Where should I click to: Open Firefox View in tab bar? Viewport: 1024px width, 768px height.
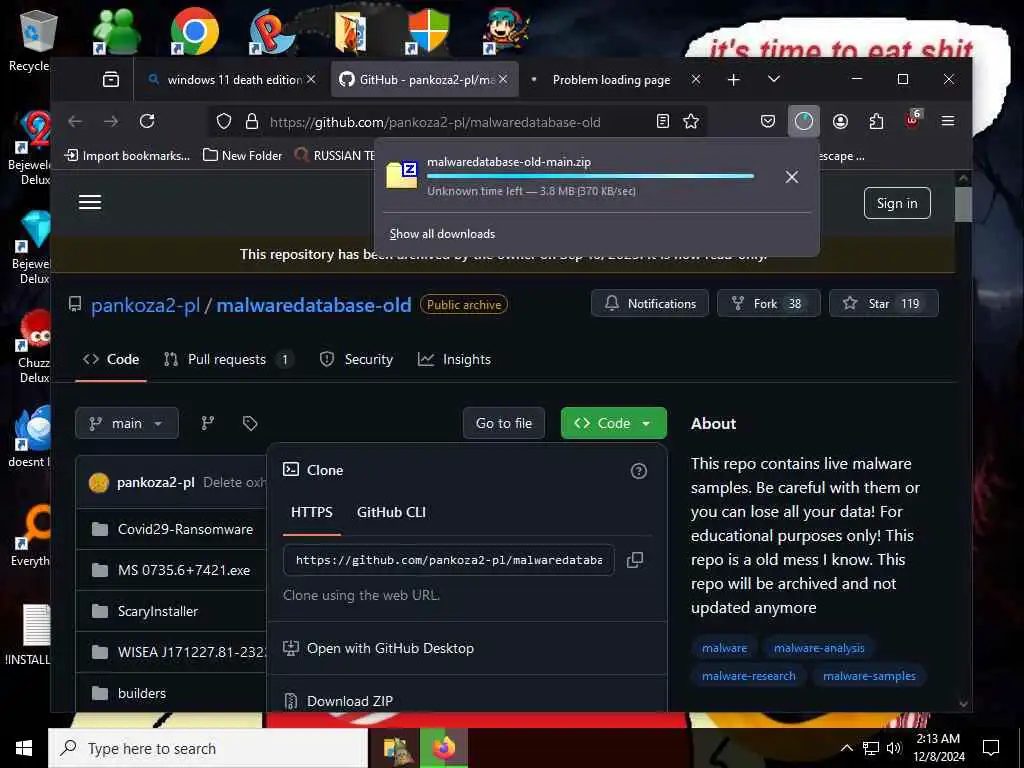(x=111, y=80)
